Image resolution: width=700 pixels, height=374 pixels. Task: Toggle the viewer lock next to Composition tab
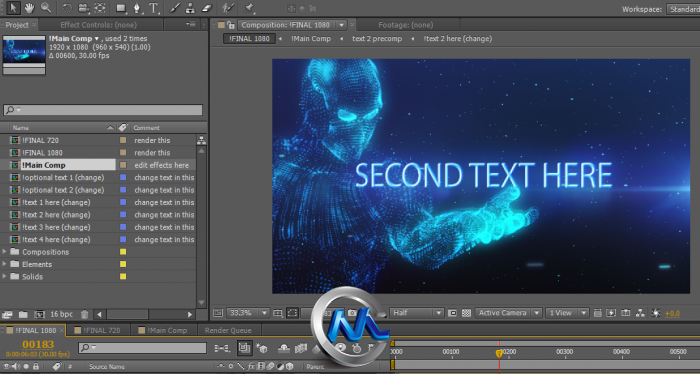(230, 25)
